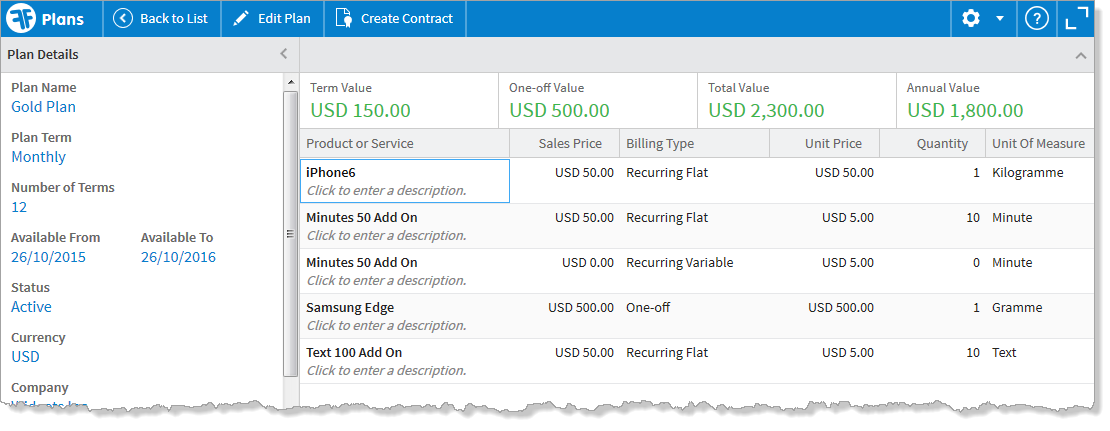Click the Create Contract document icon
This screenshot has width=1110, height=431.
344,18
